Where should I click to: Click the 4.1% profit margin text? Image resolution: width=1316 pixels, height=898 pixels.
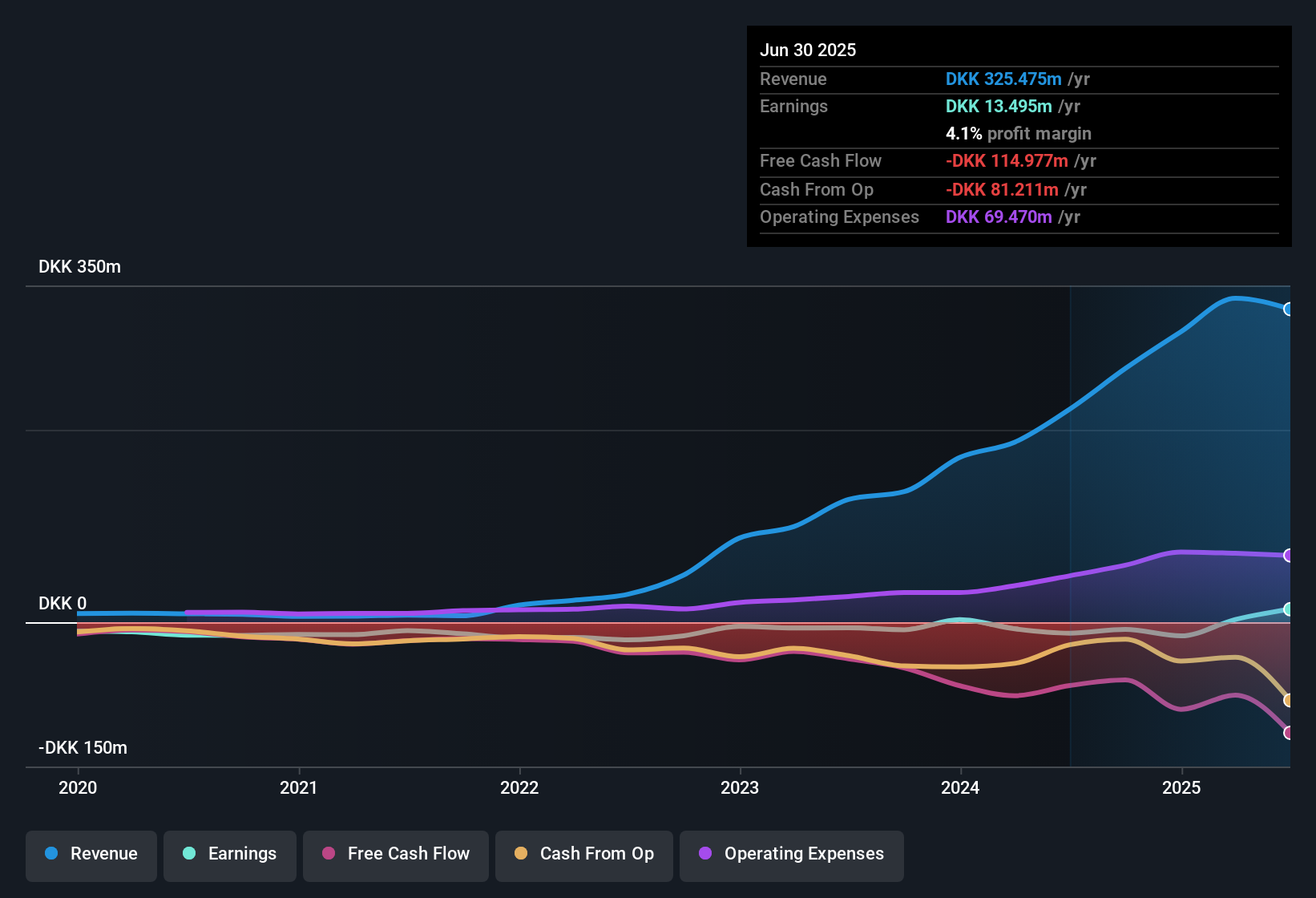(x=1019, y=134)
